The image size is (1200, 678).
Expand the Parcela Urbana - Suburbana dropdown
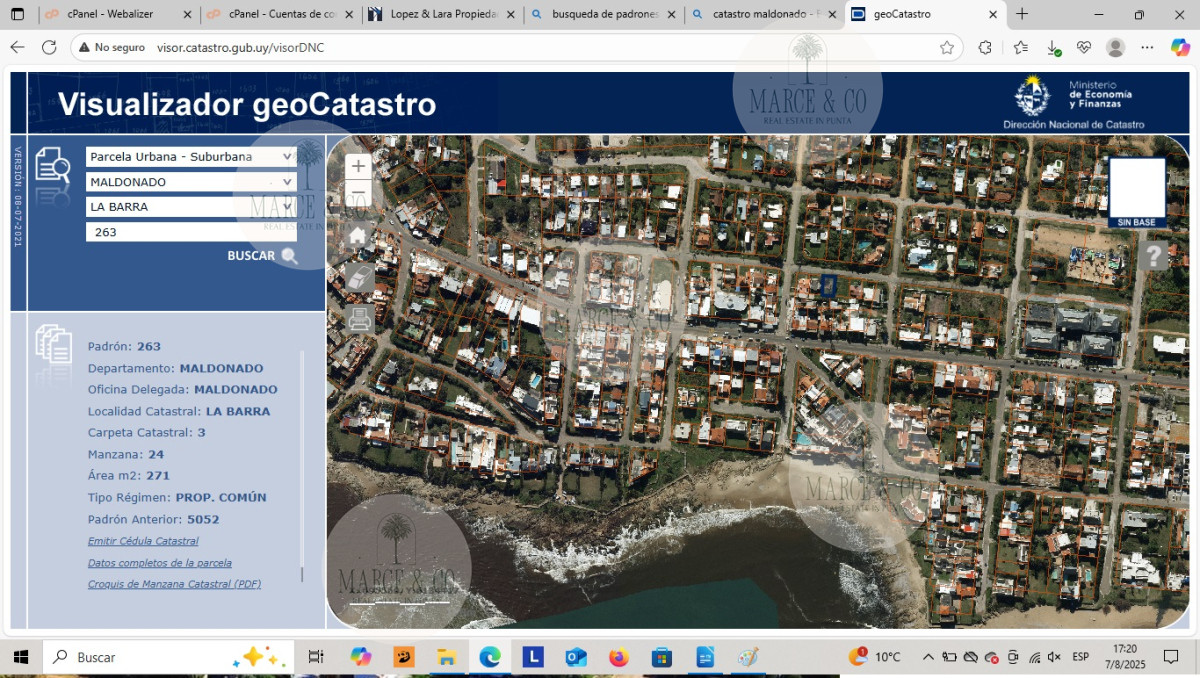click(x=191, y=157)
